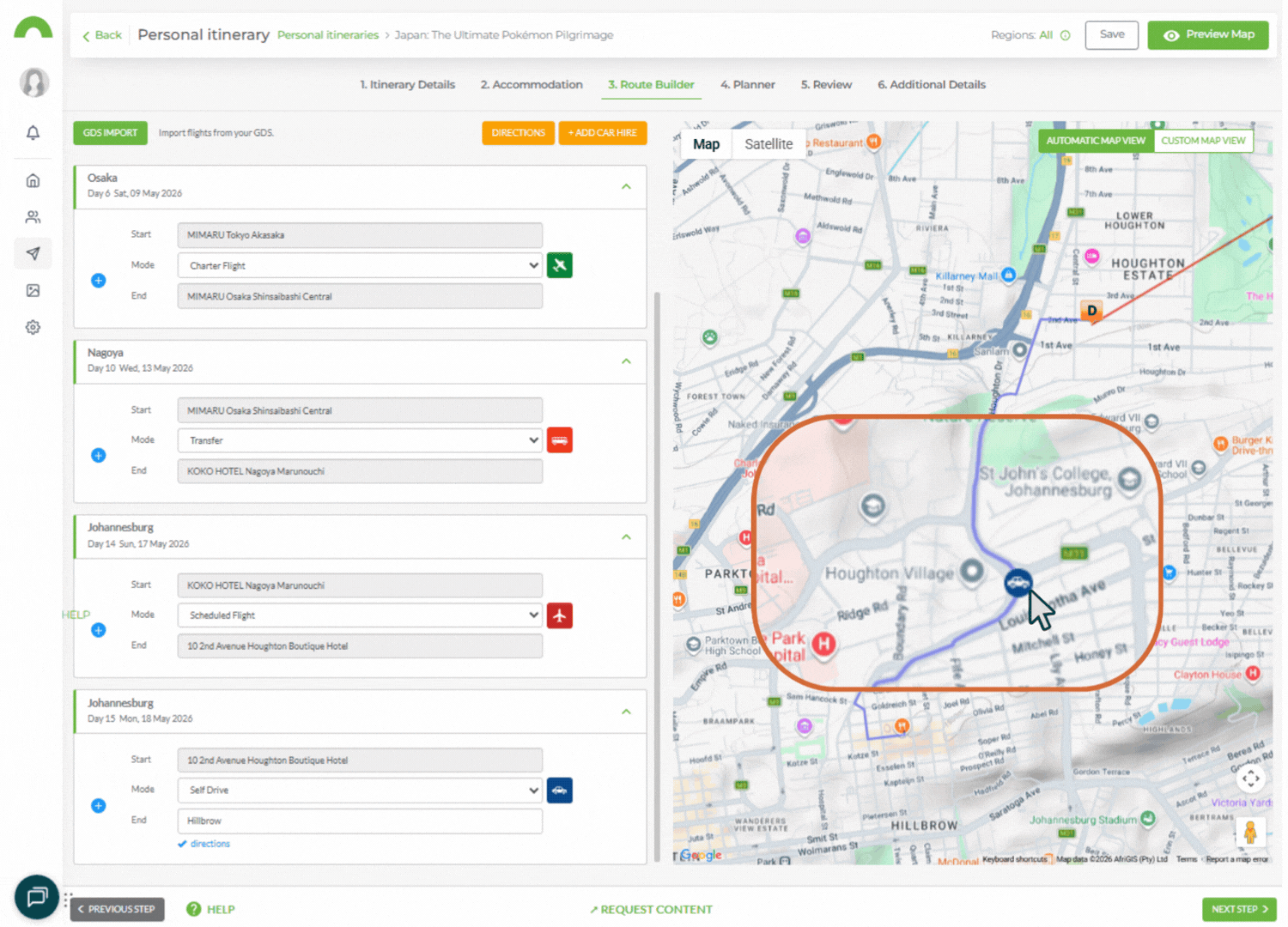Click the NEXT STEP button
This screenshot has width=1288, height=927.
tap(1239, 909)
